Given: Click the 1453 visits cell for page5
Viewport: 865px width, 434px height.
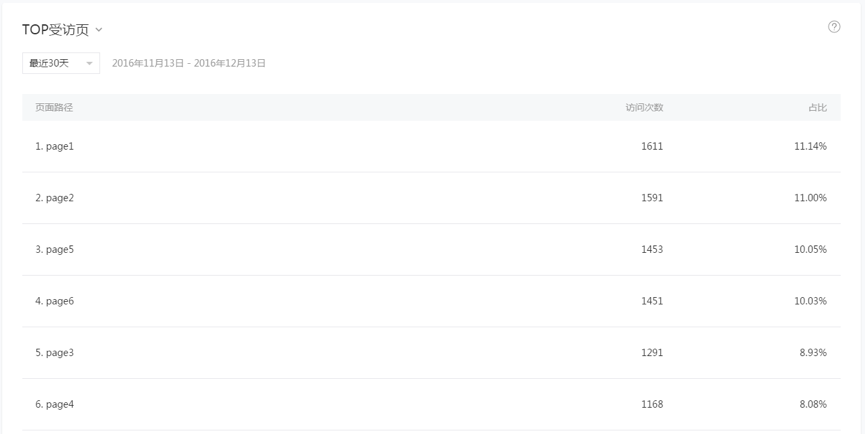Looking at the screenshot, I should click(x=652, y=249).
